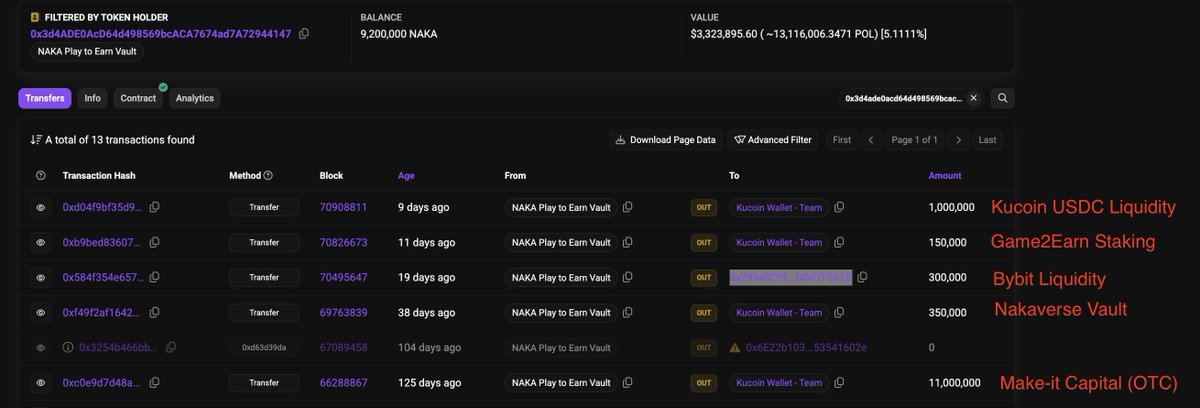Click the page indicator Page 1 of 1
The width and height of the screenshot is (1200, 408).
pos(914,140)
